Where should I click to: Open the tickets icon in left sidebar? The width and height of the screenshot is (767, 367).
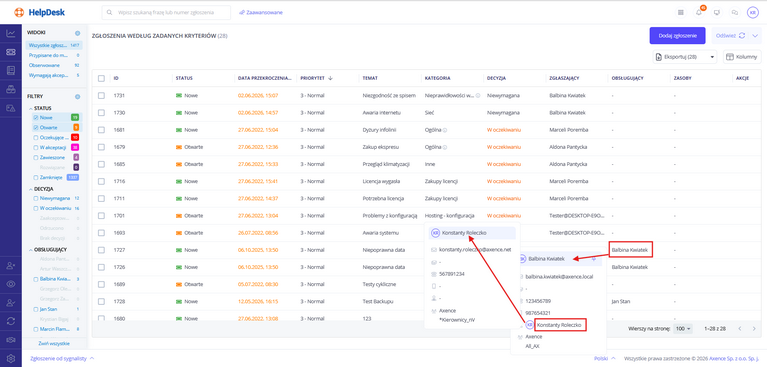click(x=10, y=52)
